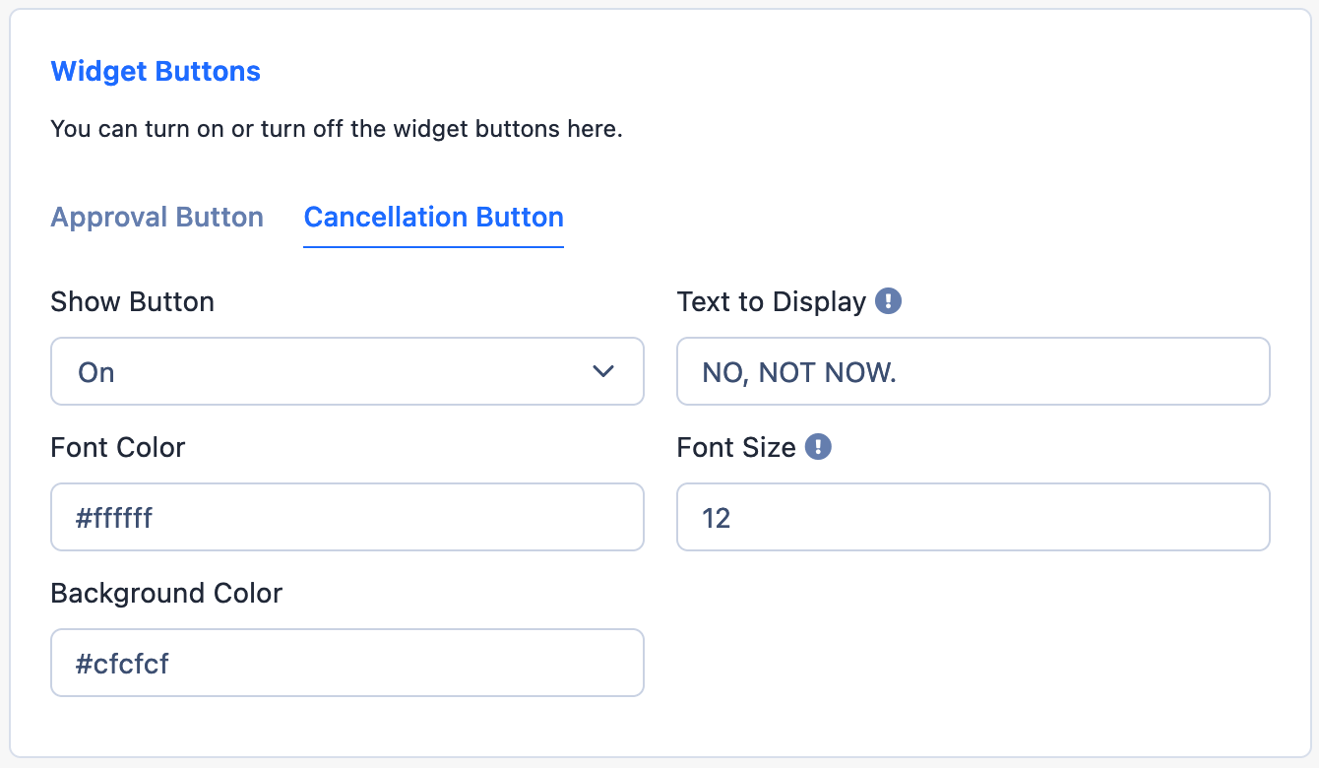Click the Show Button label
This screenshot has width=1319, height=768.
[132, 302]
